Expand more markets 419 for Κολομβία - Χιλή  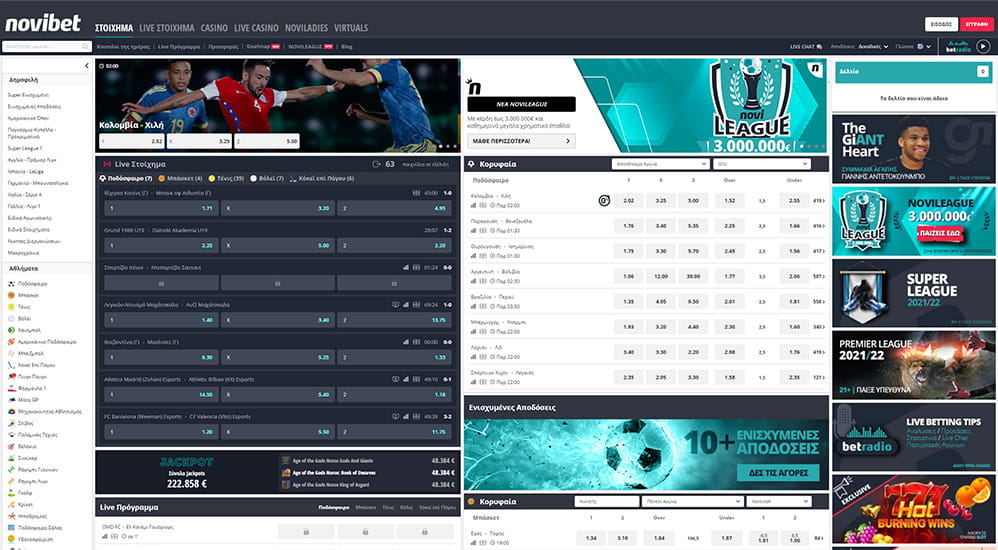click(x=819, y=201)
